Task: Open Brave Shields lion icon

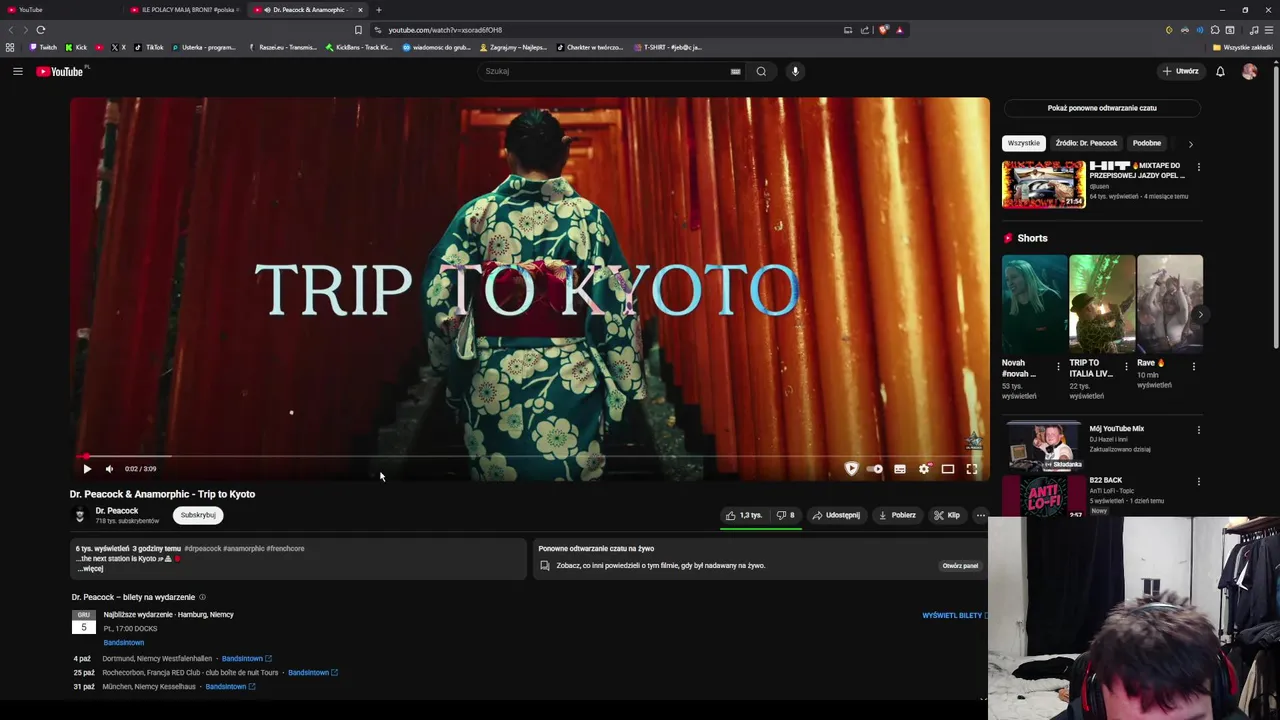Action: [x=883, y=30]
